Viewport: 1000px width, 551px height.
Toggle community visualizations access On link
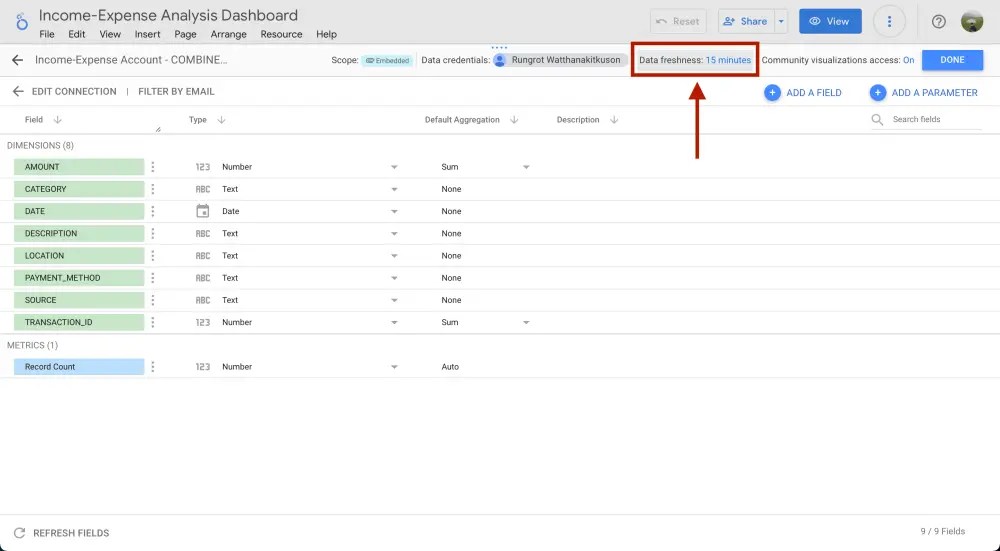point(908,60)
